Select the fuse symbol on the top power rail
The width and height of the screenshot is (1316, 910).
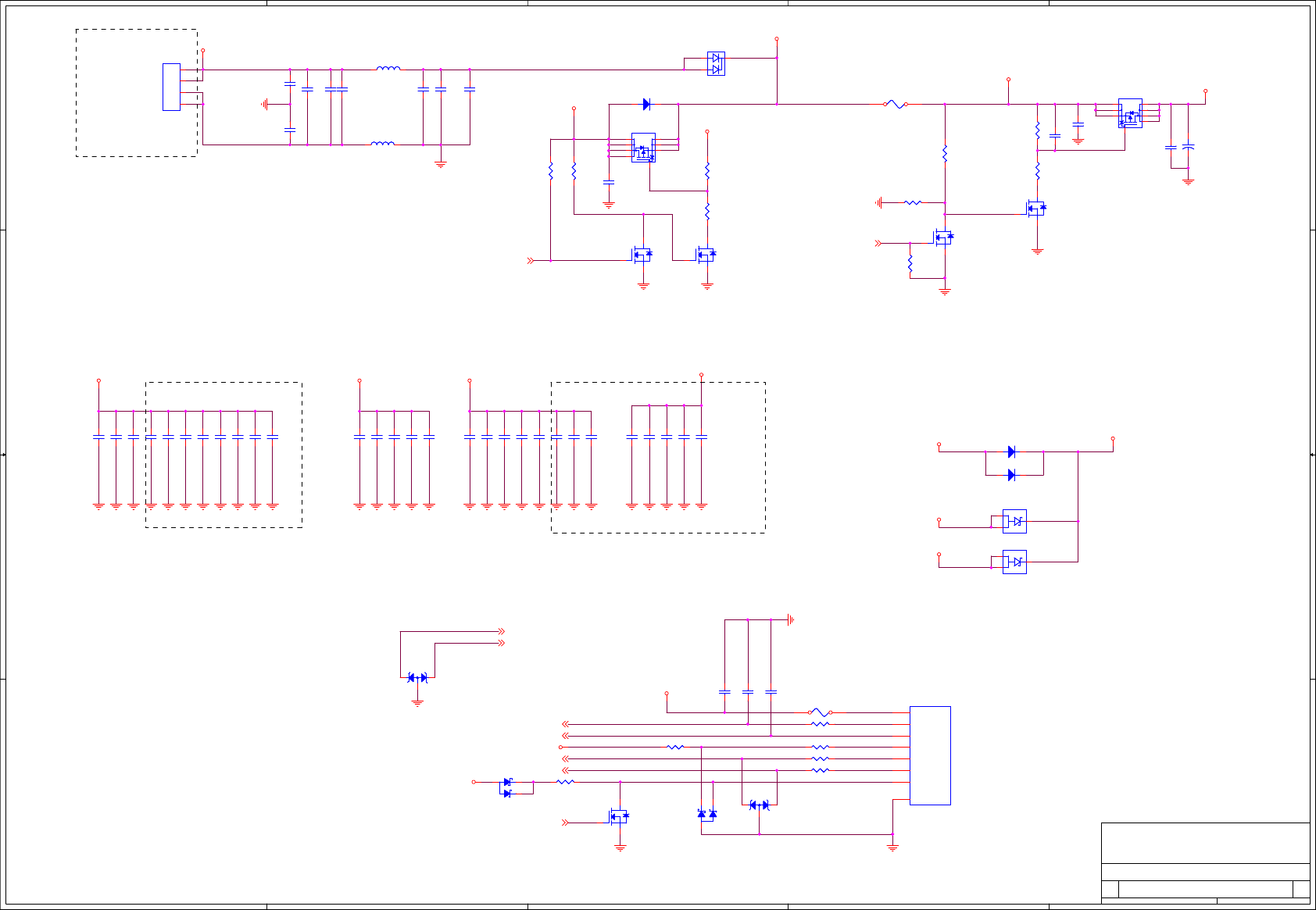point(896,104)
